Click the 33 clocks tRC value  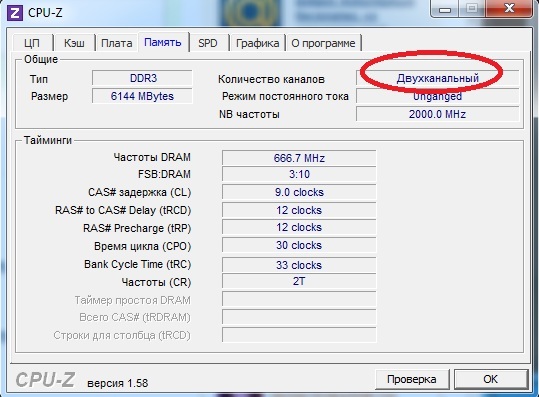click(299, 265)
